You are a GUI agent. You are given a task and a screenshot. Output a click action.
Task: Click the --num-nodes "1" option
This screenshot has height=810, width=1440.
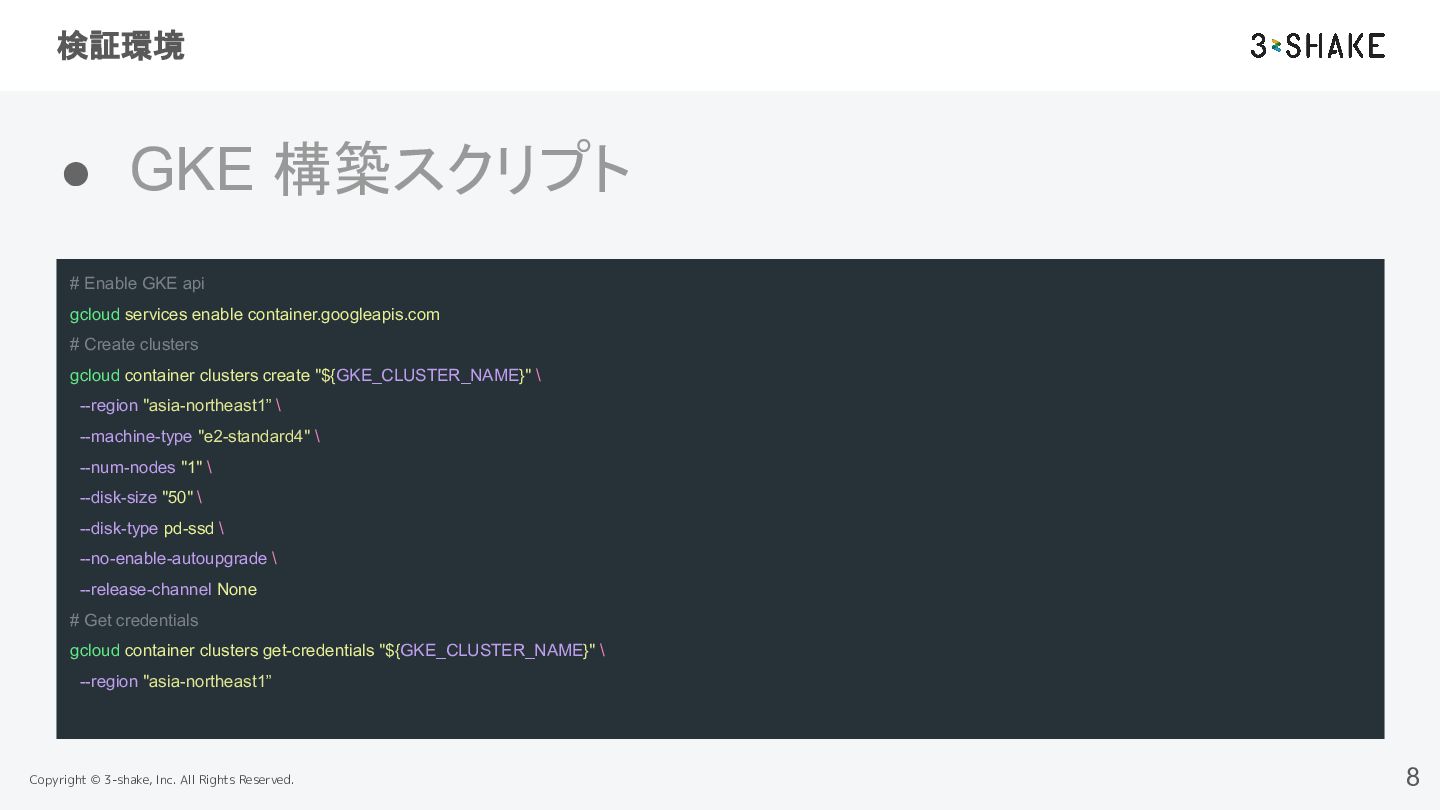coord(145,467)
